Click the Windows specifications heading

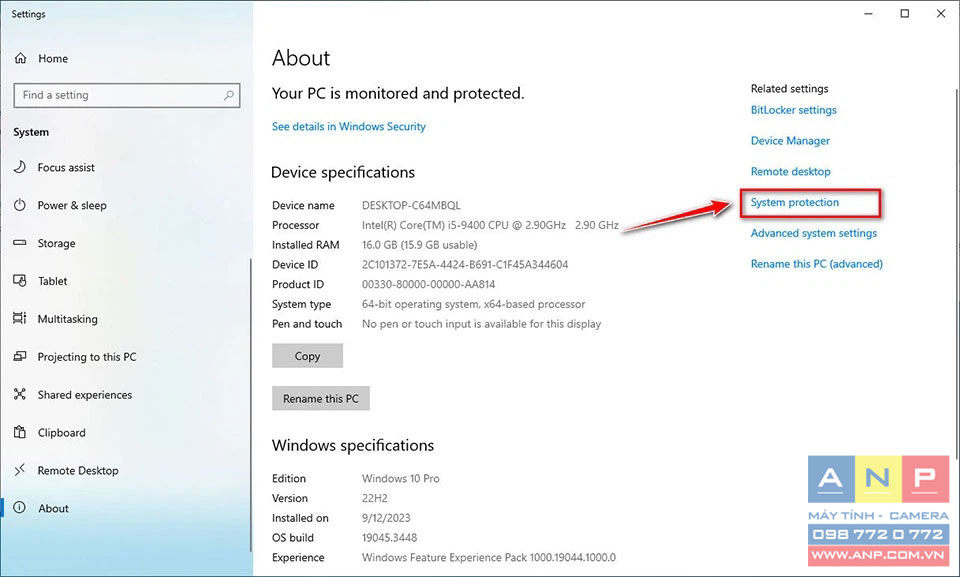point(353,445)
